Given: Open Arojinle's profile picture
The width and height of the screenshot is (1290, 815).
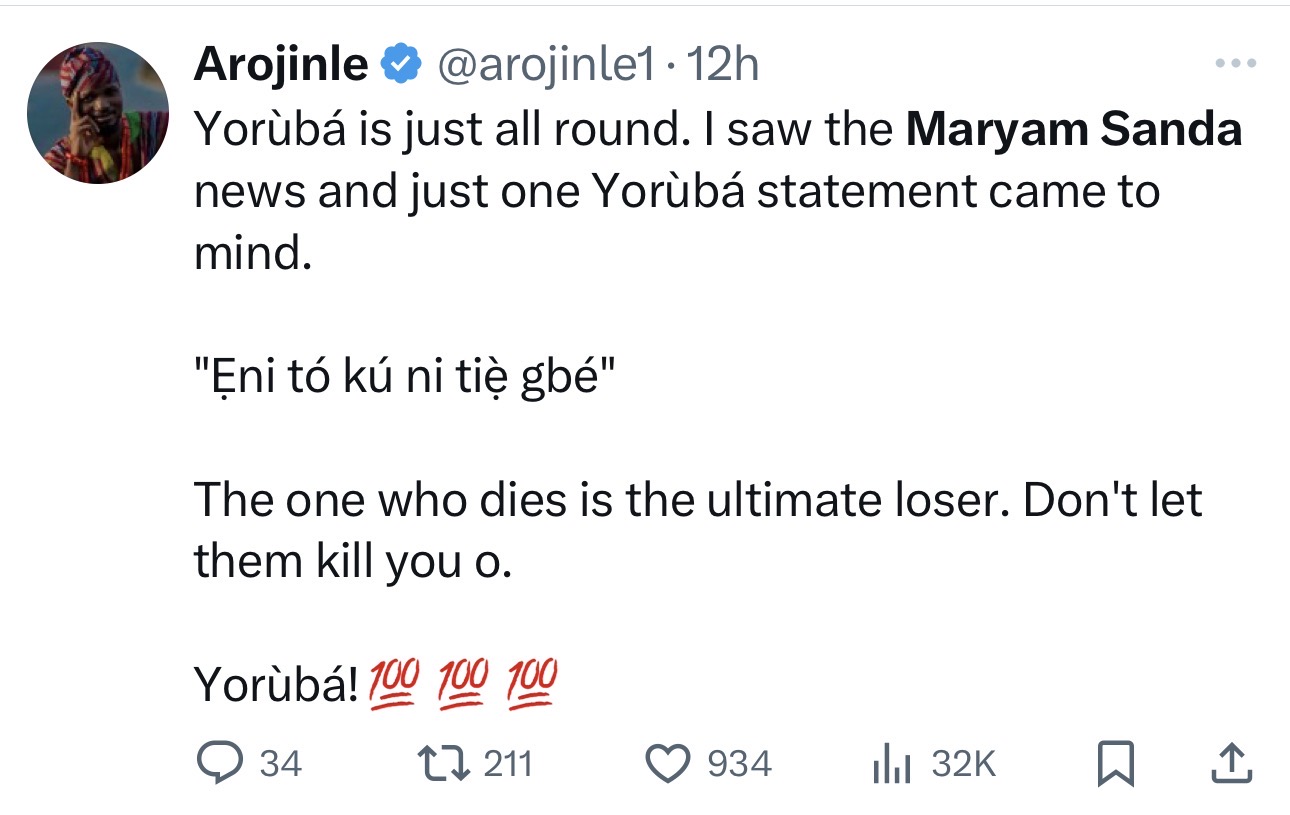Looking at the screenshot, I should 98,113.
